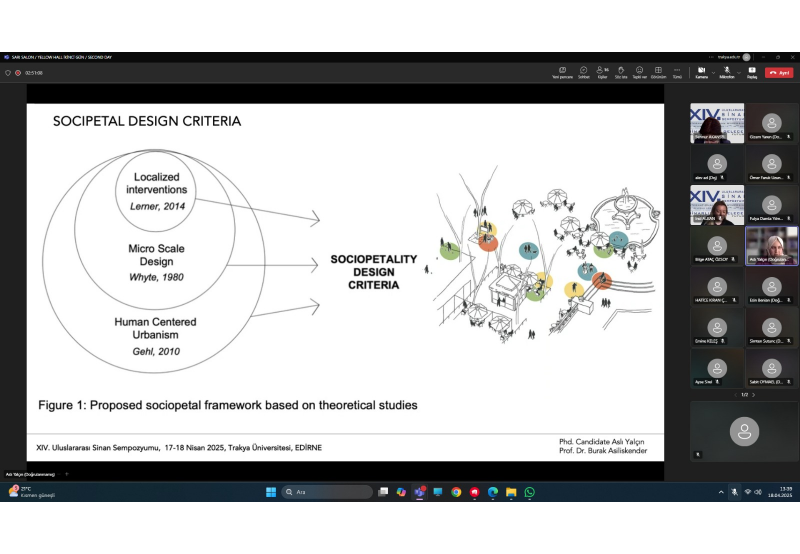Select Ezin Benian participant tile
800x554 pixels.
[x=771, y=286]
